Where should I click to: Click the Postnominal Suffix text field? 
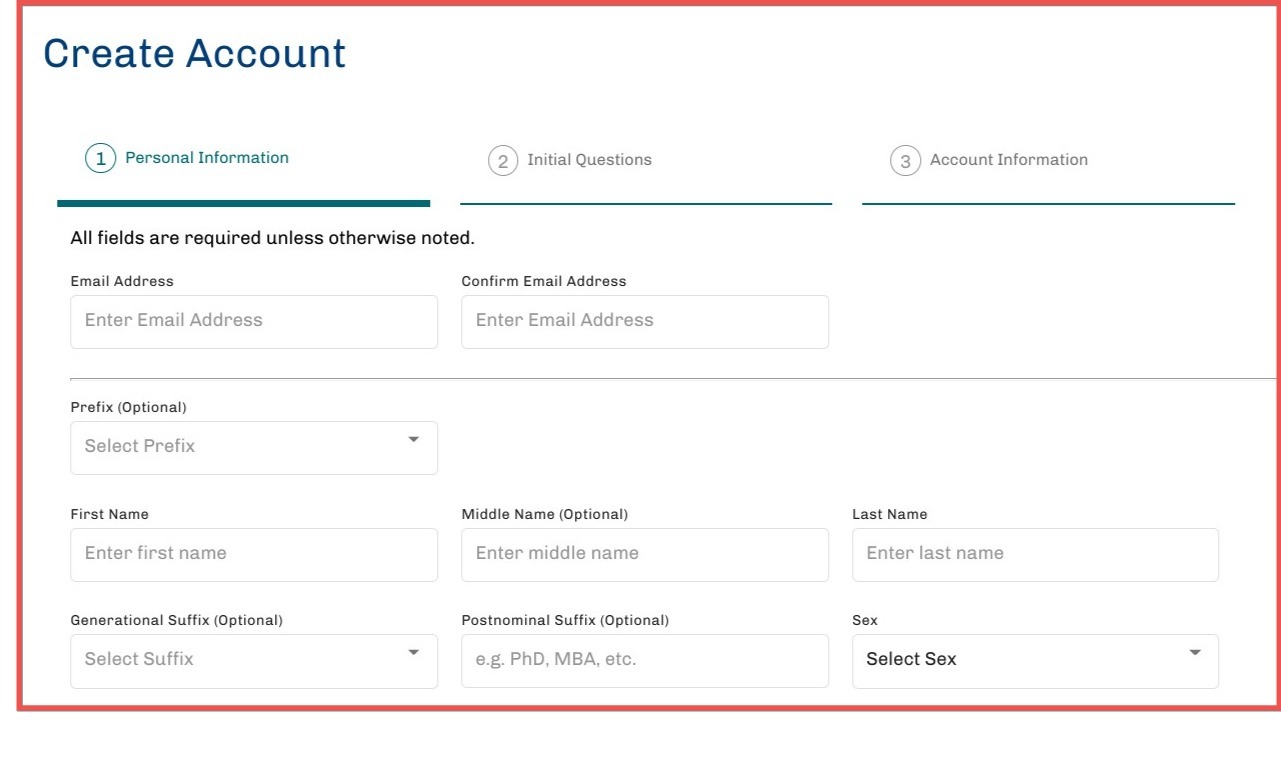(x=645, y=660)
